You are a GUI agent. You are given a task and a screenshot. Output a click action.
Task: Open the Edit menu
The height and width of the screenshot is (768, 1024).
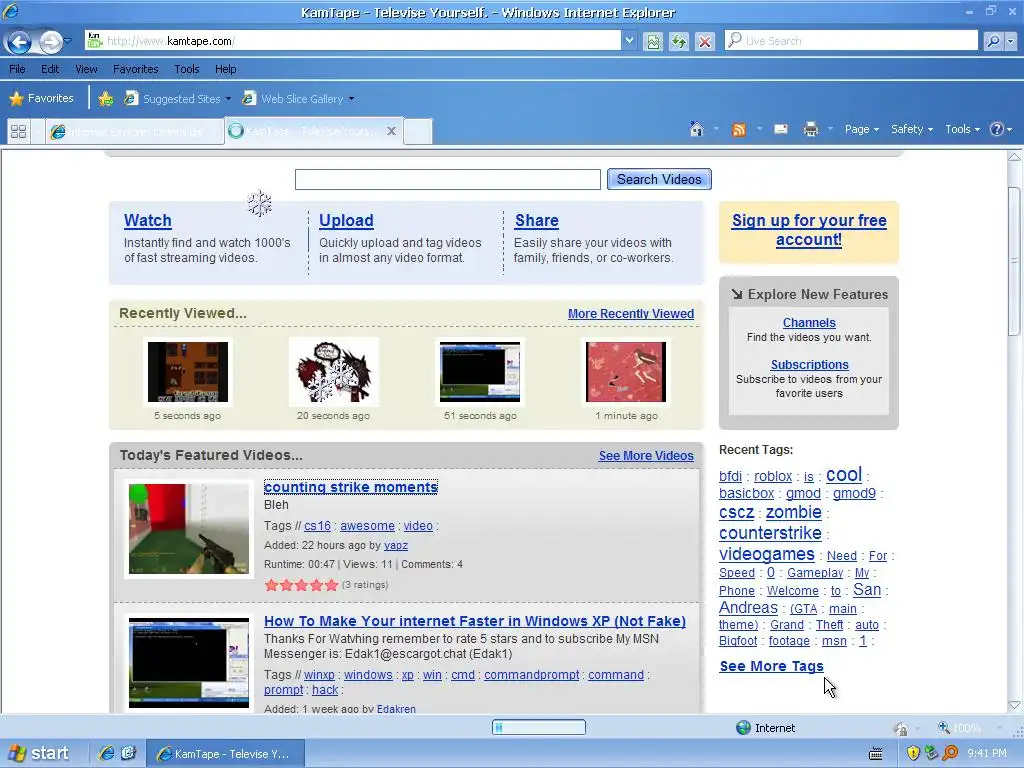point(50,69)
